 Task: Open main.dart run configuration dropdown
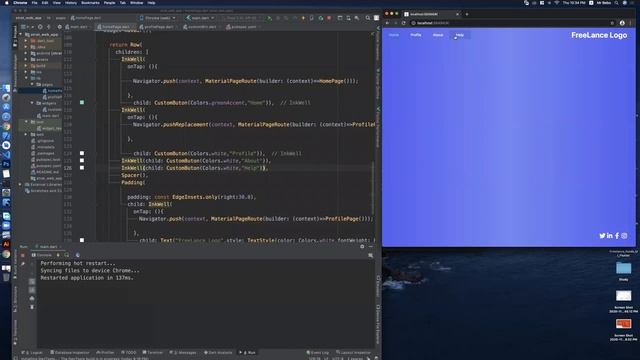[x=200, y=18]
